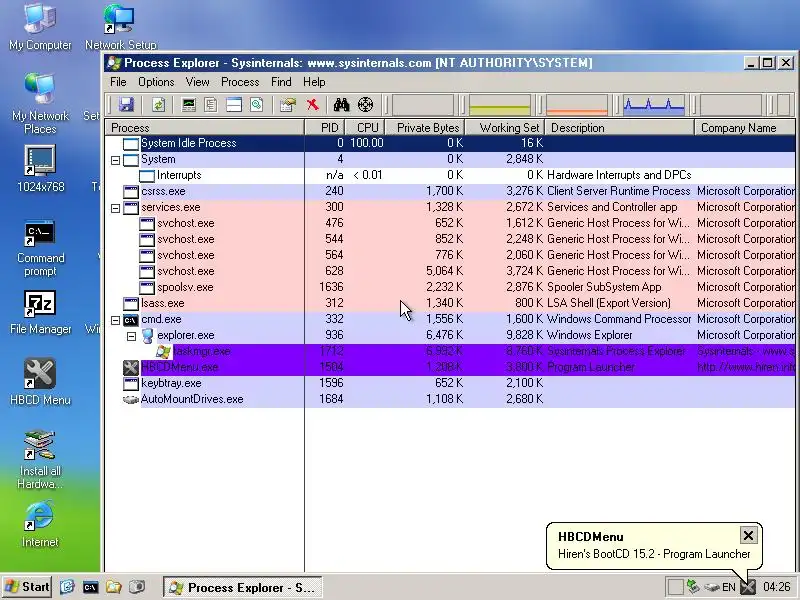
Task: Sort by the Description column header
Action: pyautogui.click(x=620, y=128)
